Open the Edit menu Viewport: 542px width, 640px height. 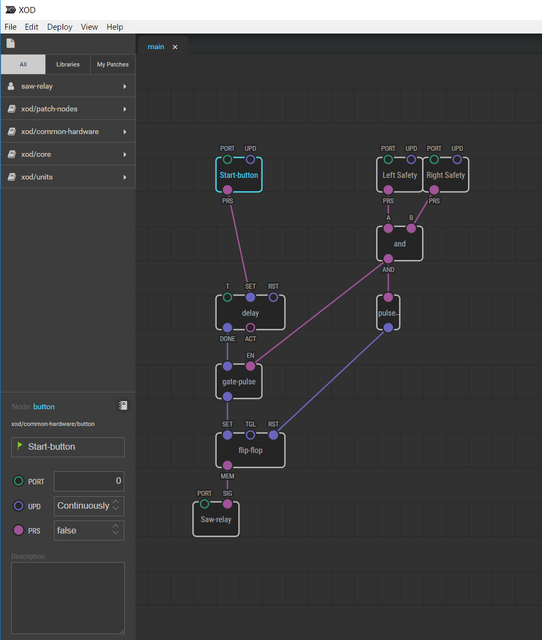(x=31, y=27)
